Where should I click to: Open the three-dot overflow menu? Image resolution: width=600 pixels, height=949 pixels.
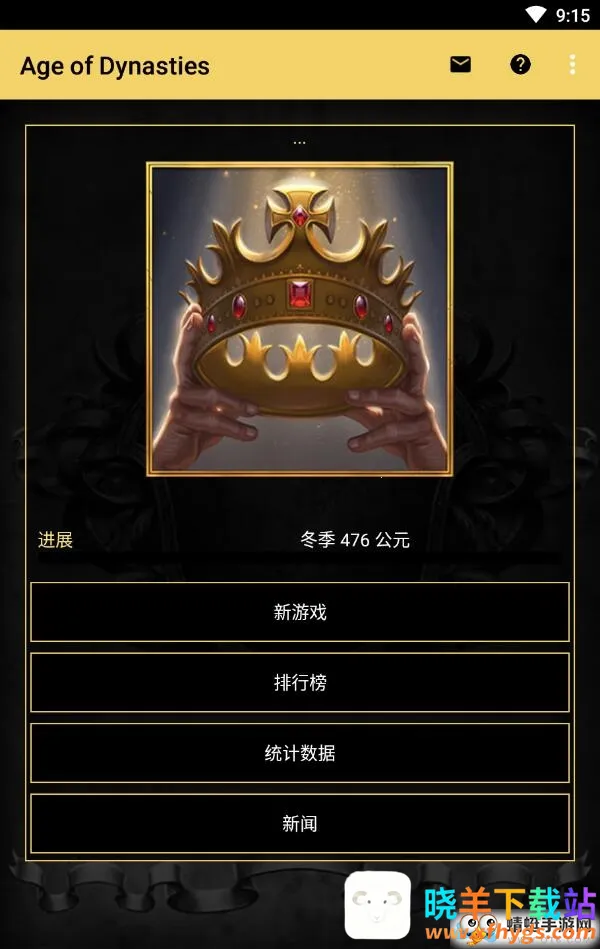[x=572, y=65]
